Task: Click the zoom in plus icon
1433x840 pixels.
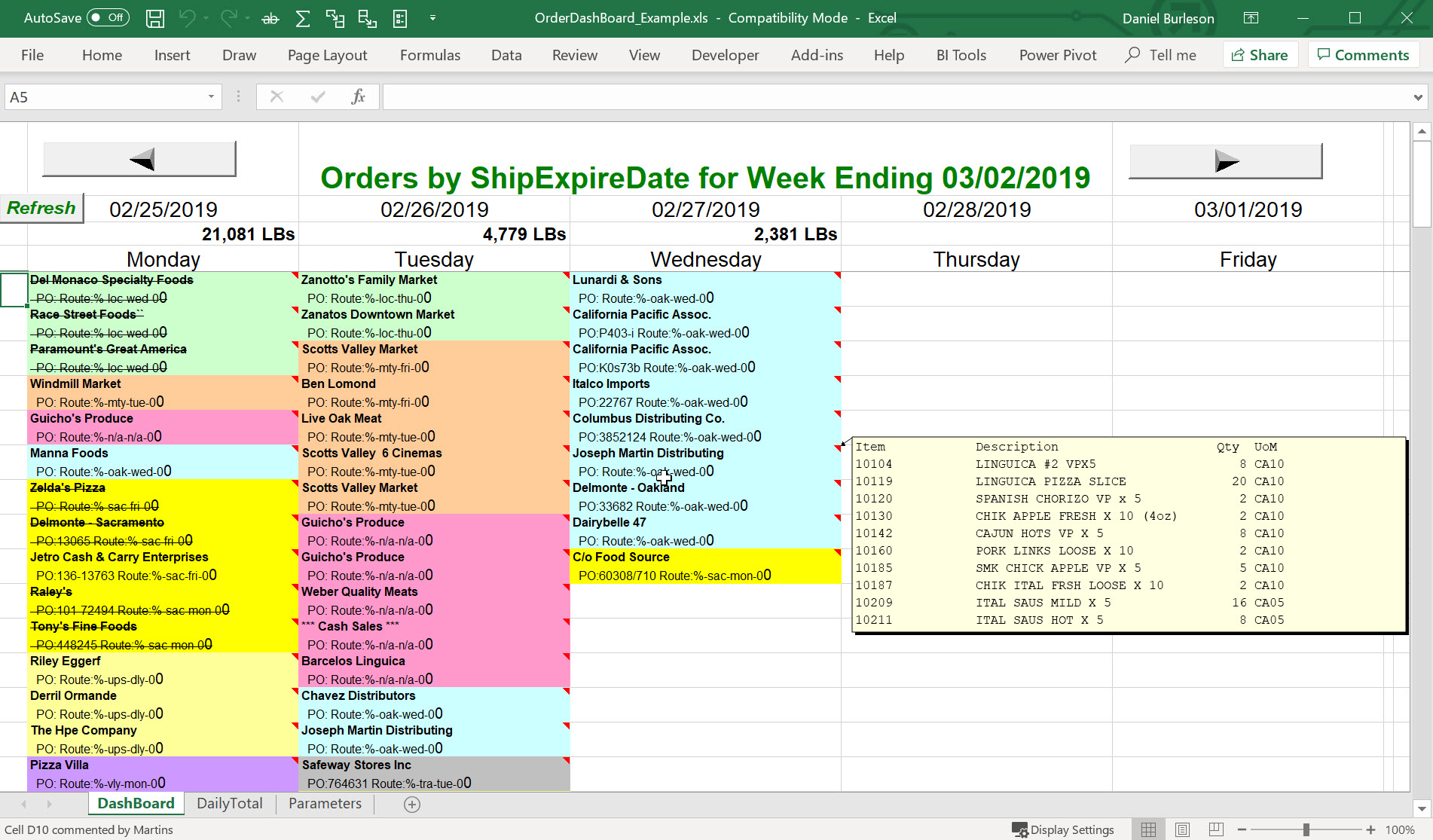Action: tap(1370, 829)
